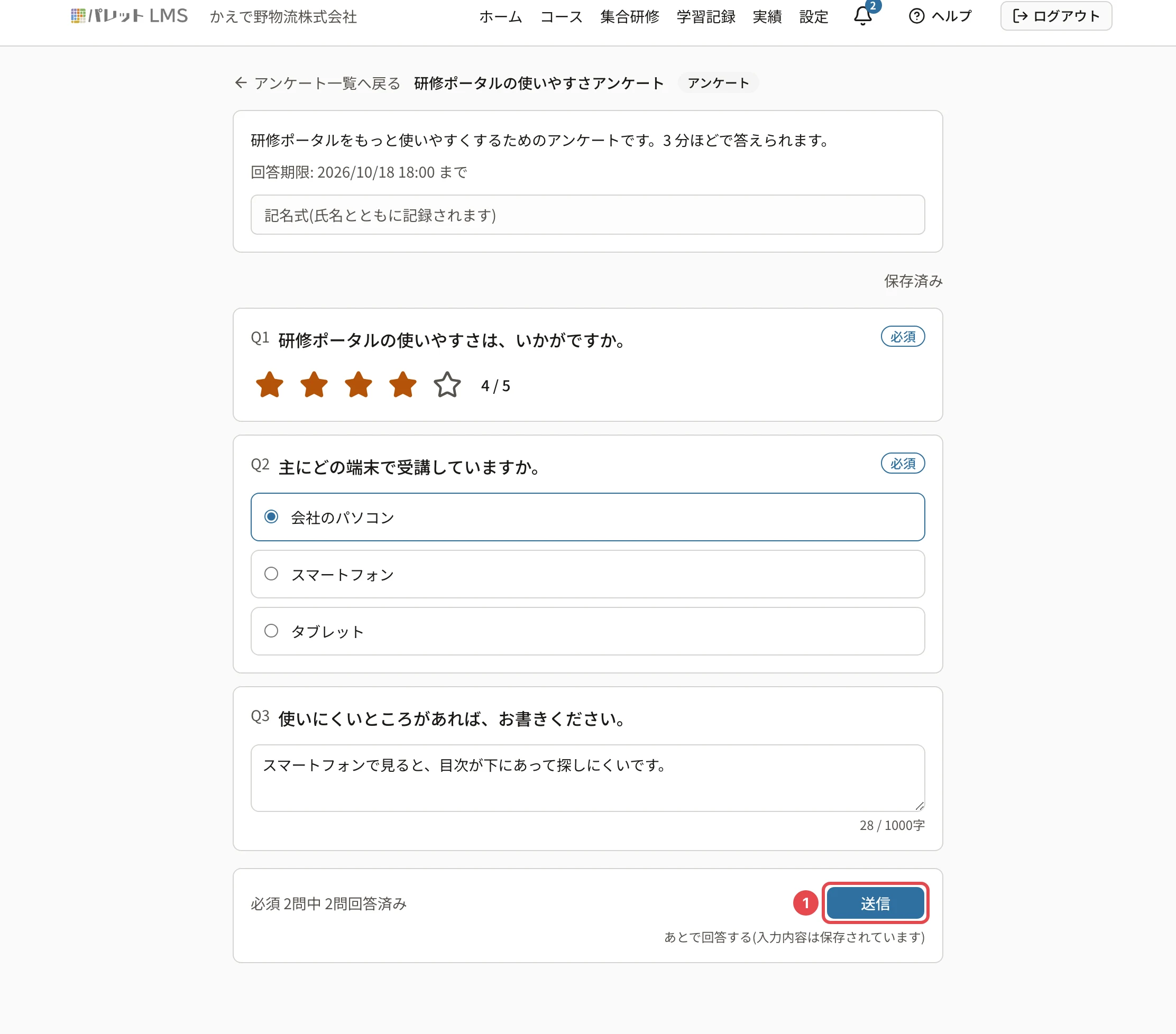This screenshot has width=1176, height=1034.
Task: Click the survey title 研修ポータルの使いやすさアンケート
Action: pyautogui.click(x=538, y=84)
